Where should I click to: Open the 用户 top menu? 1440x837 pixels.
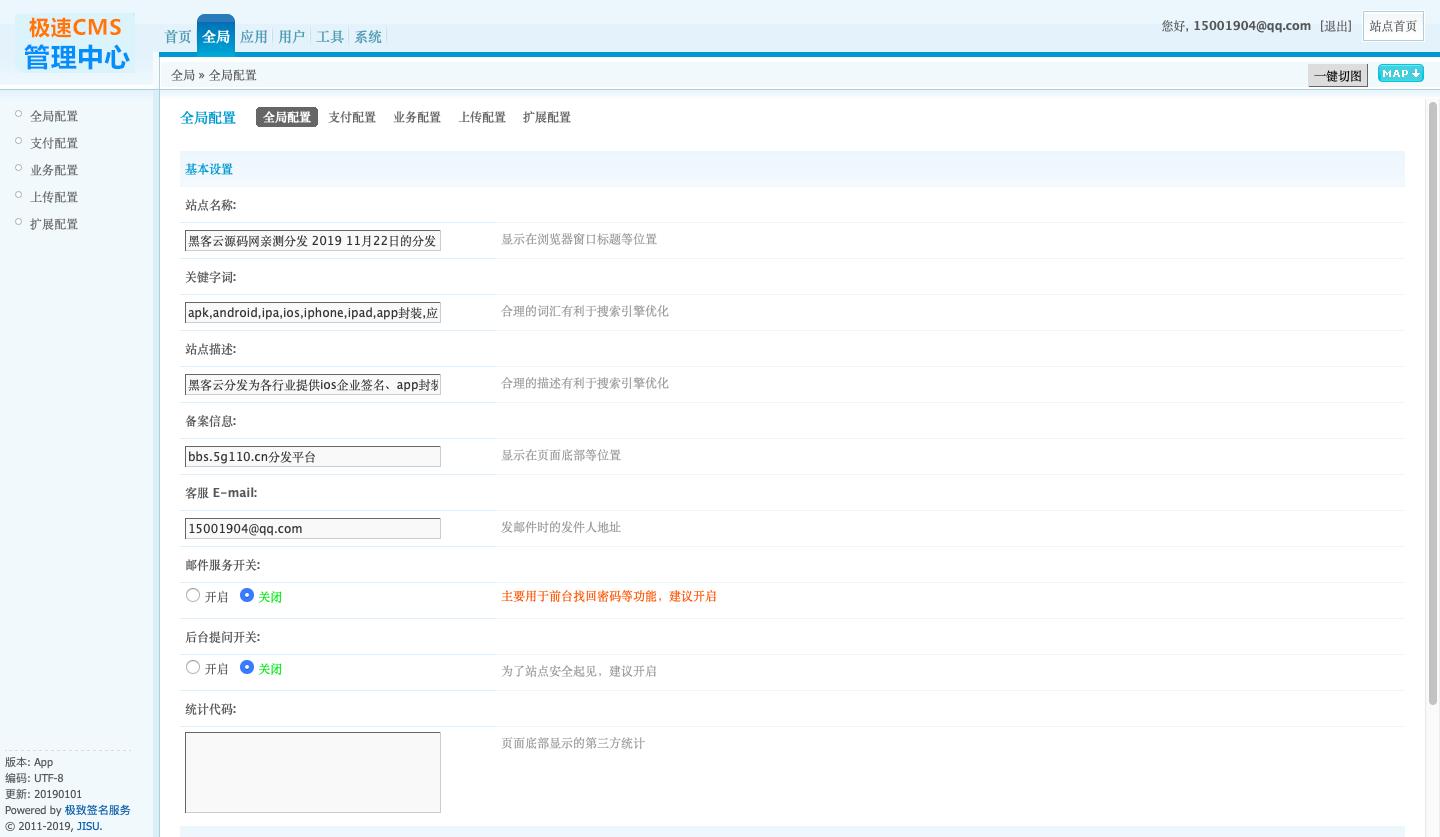point(291,37)
